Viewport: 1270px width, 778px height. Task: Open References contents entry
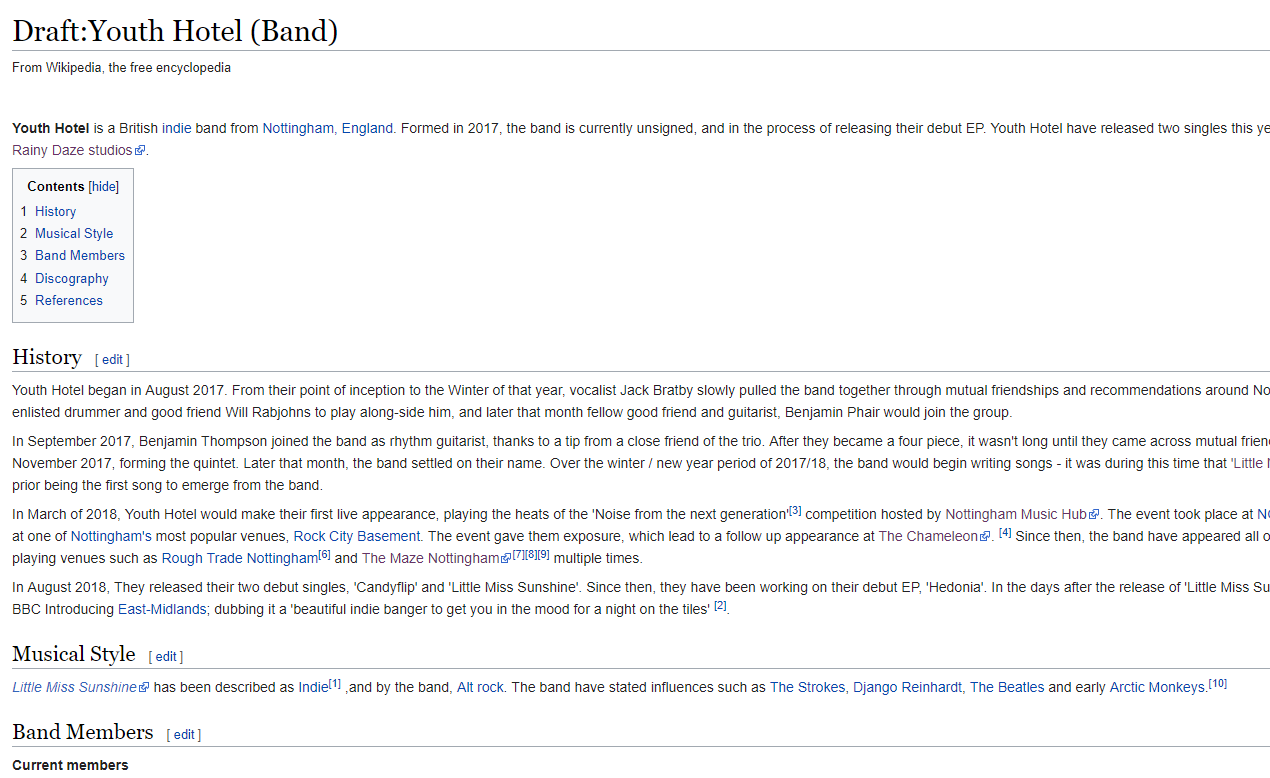point(69,300)
